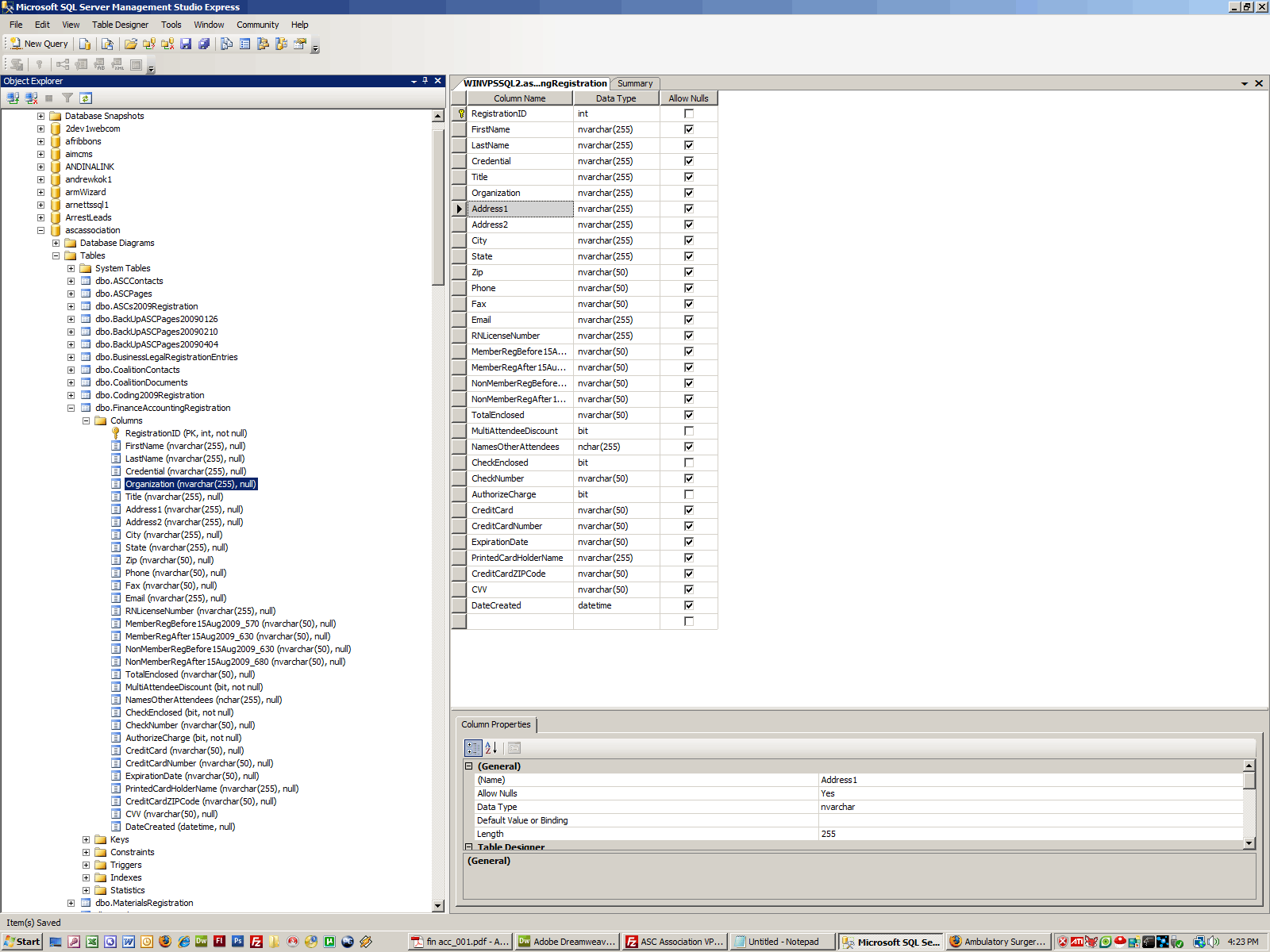Screen dimensions: 1270x952
Task: Toggle Allow Nulls for DateCreated
Action: pyautogui.click(x=689, y=605)
